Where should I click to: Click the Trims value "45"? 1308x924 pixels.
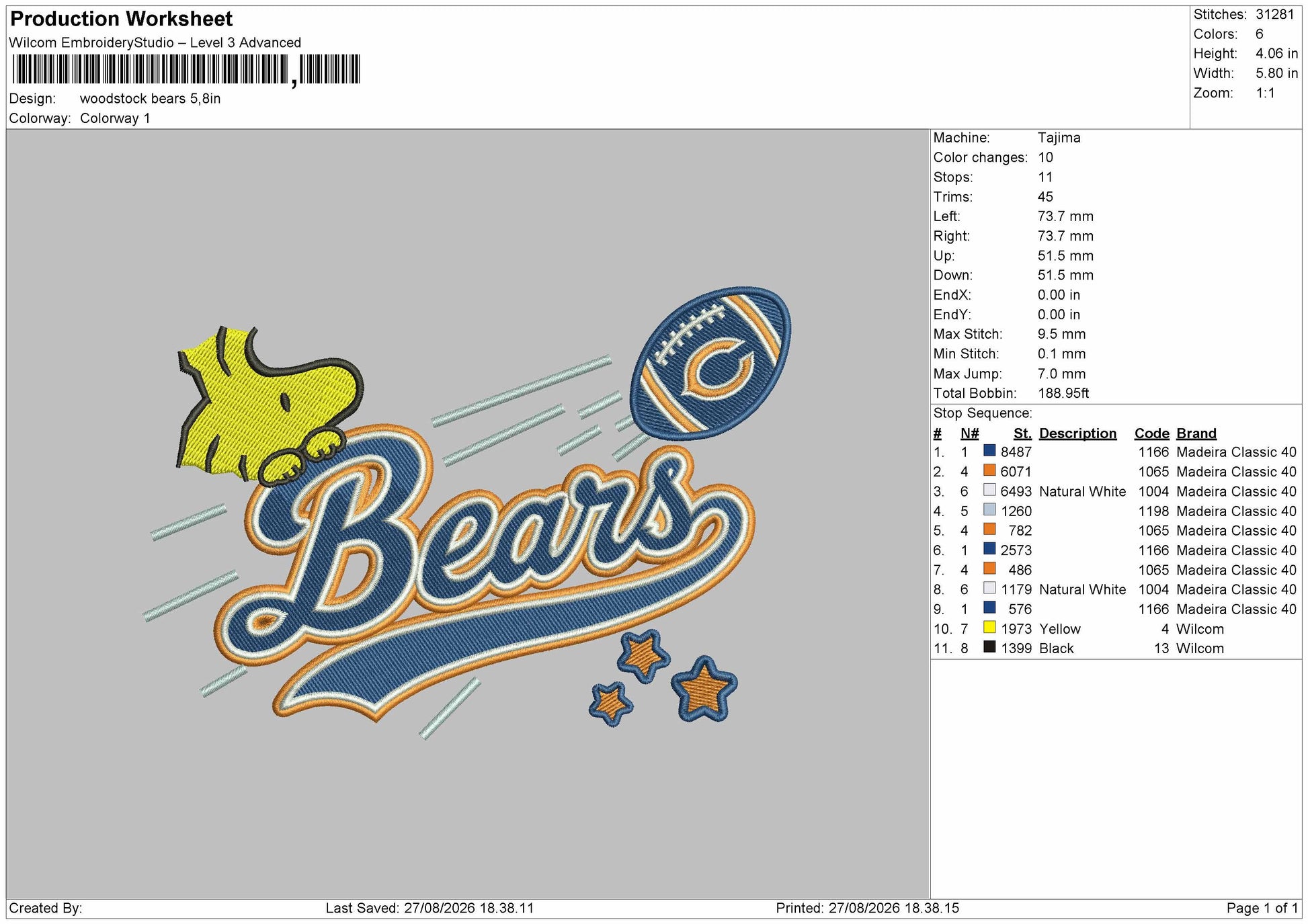click(1045, 197)
